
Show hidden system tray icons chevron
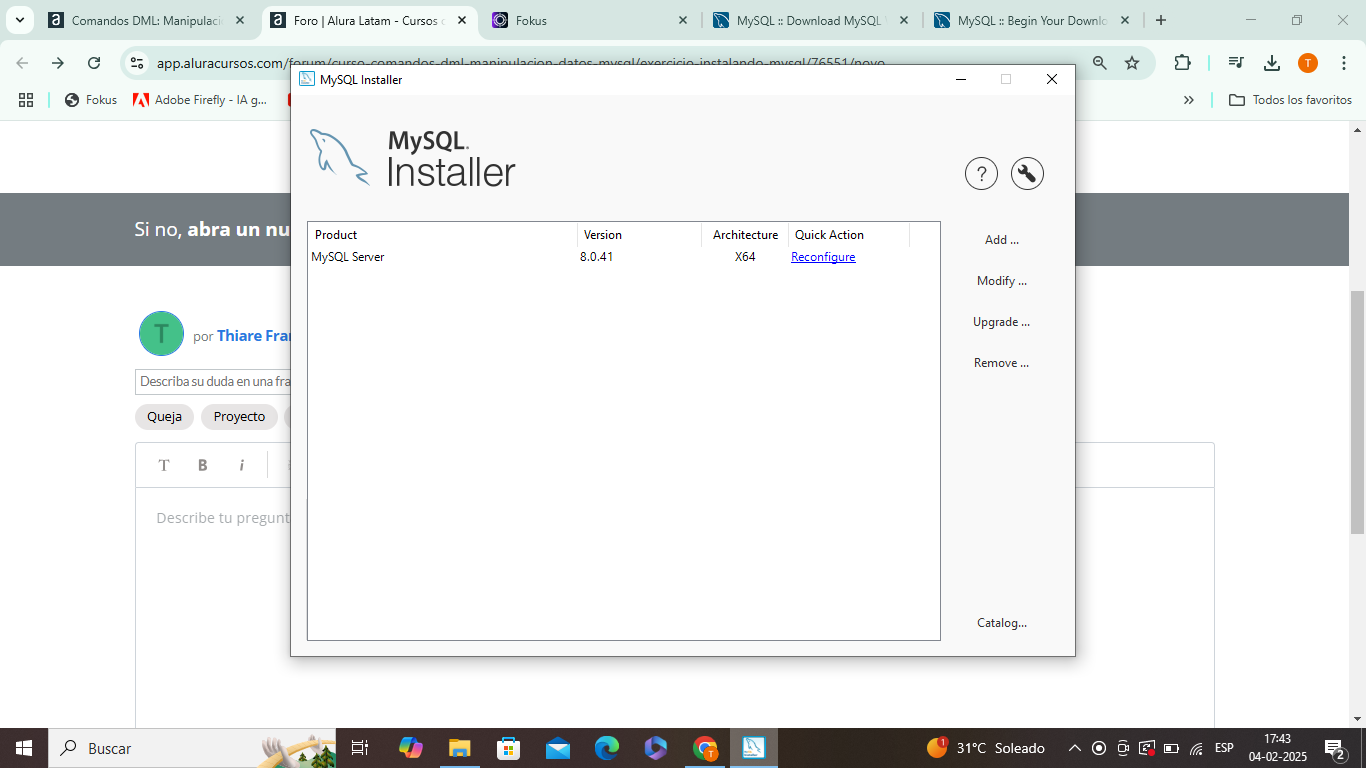click(x=1075, y=748)
